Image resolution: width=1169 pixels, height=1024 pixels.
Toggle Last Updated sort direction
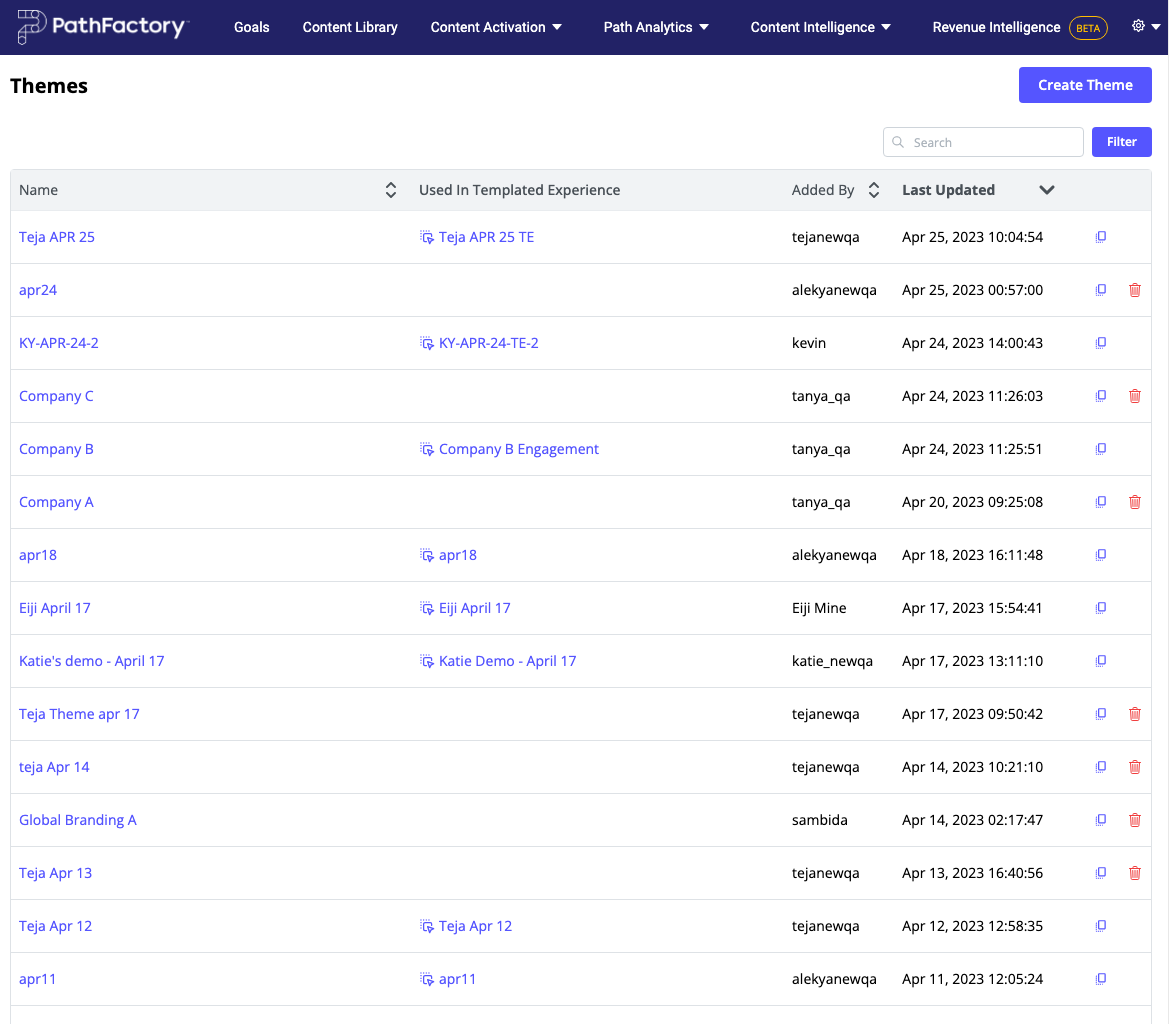point(1046,190)
